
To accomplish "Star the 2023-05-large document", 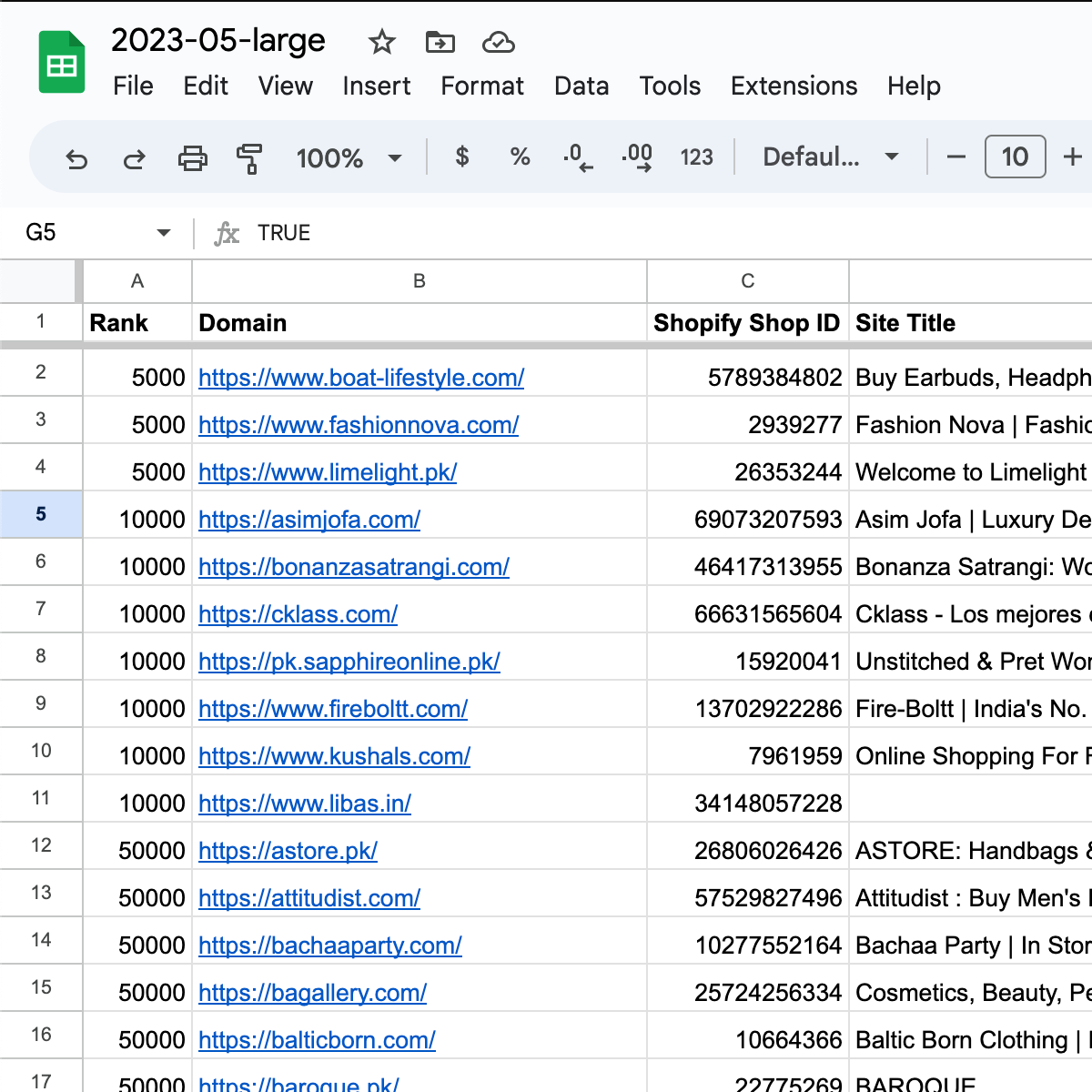I will (x=381, y=42).
